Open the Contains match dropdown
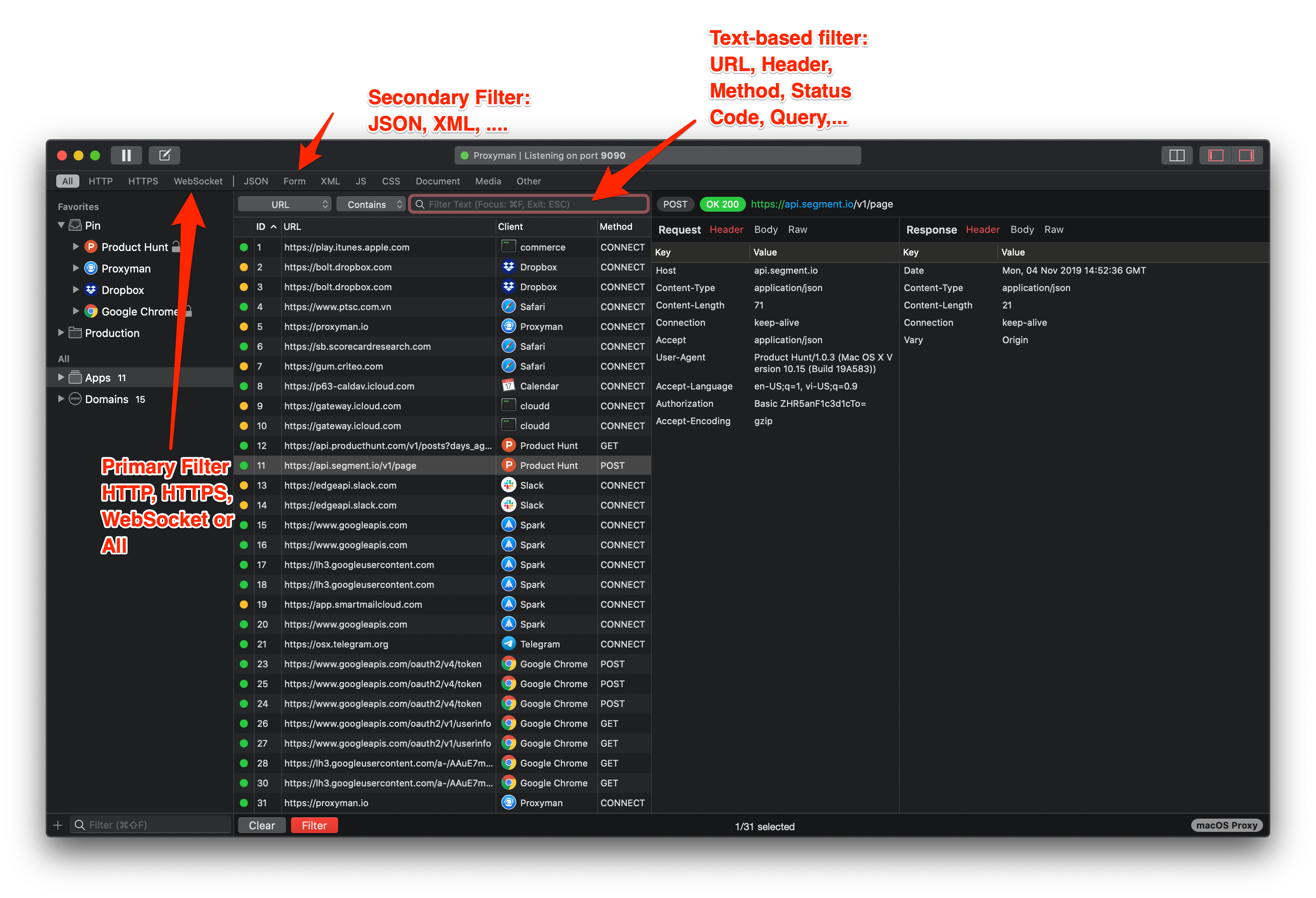The width and height of the screenshot is (1316, 898). [371, 205]
